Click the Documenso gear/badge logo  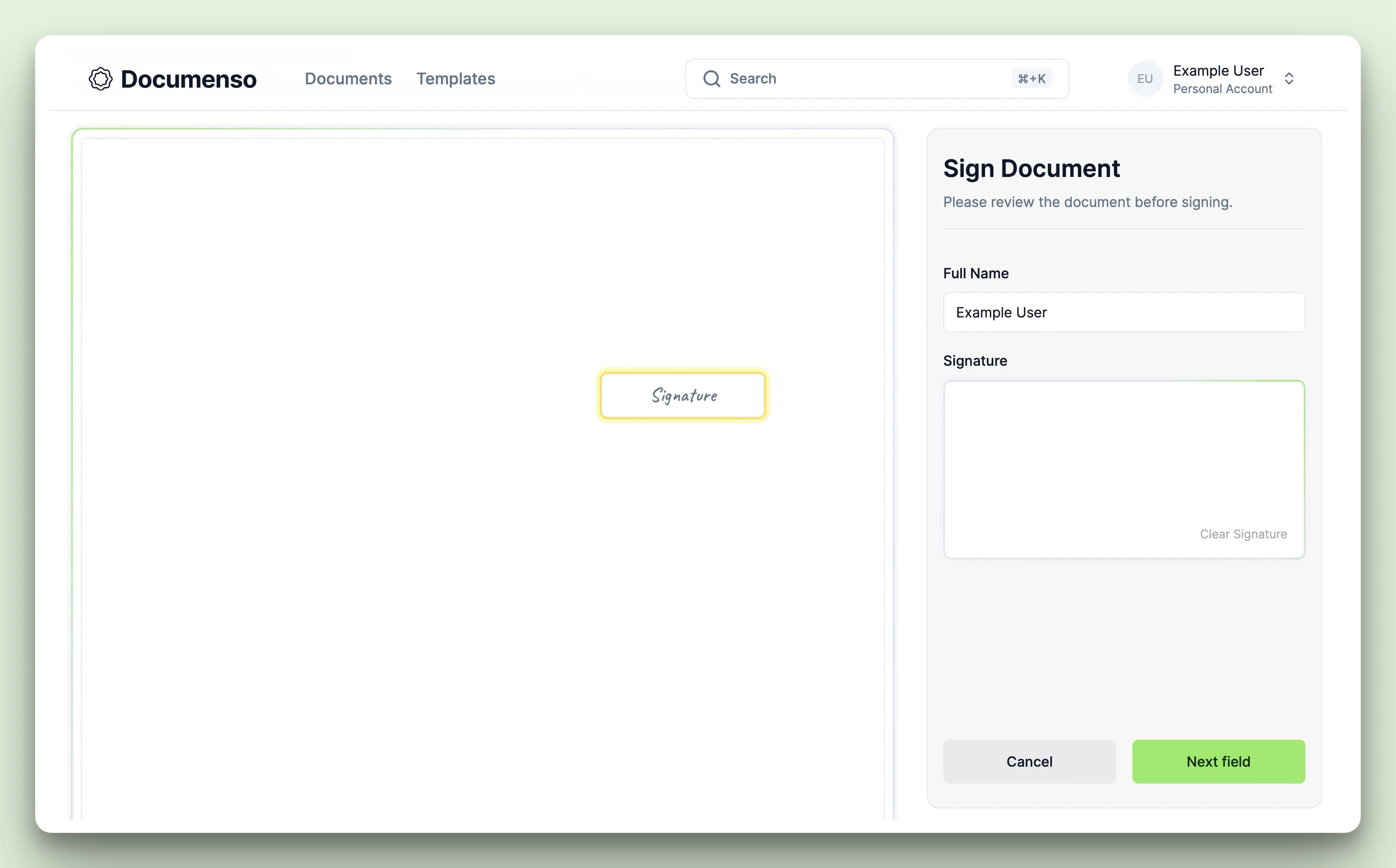[x=100, y=78]
